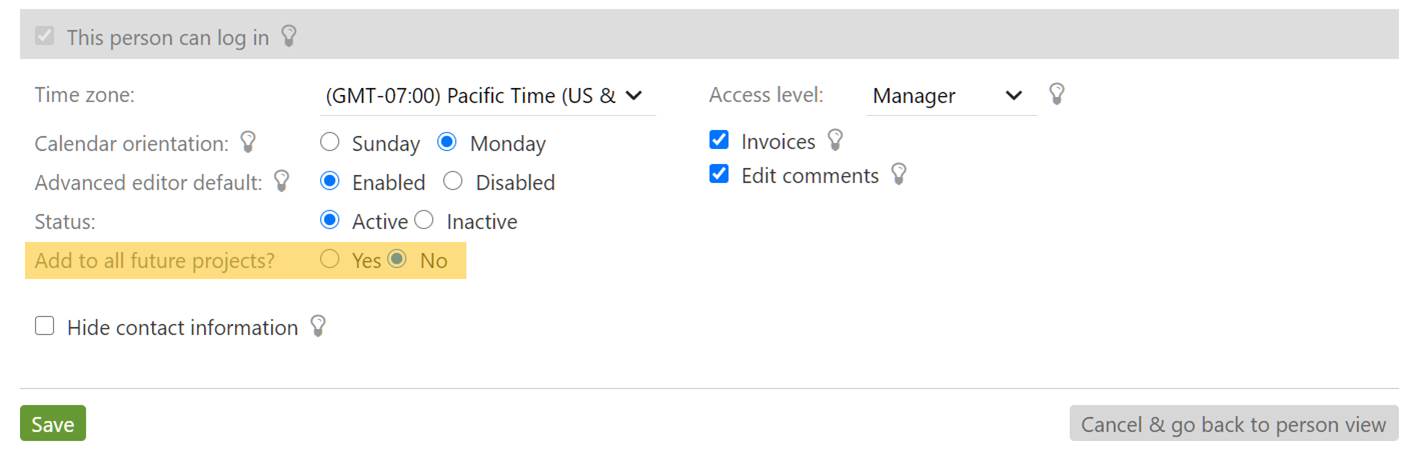
Task: Set Advanced editor default to Disabled
Action: [x=453, y=182]
